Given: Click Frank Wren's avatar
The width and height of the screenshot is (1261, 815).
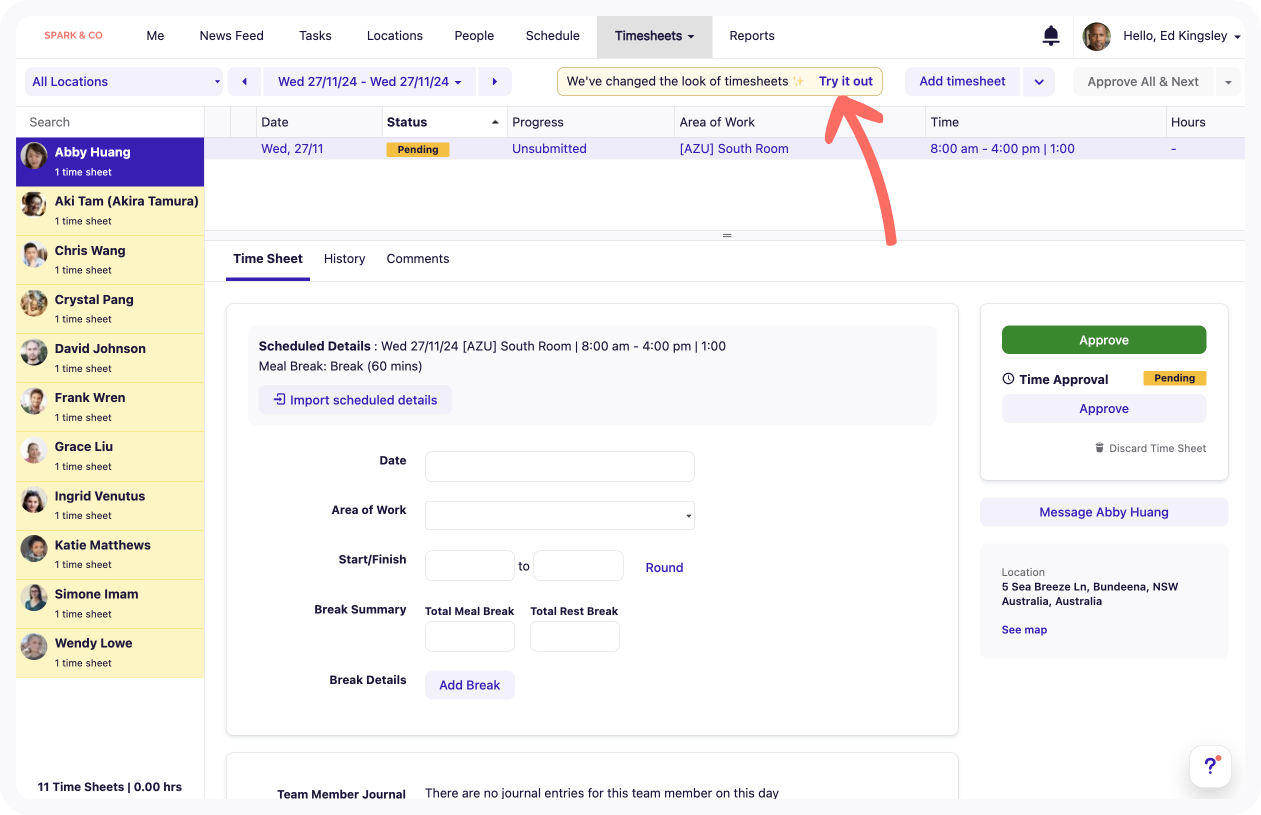Looking at the screenshot, I should (35, 401).
